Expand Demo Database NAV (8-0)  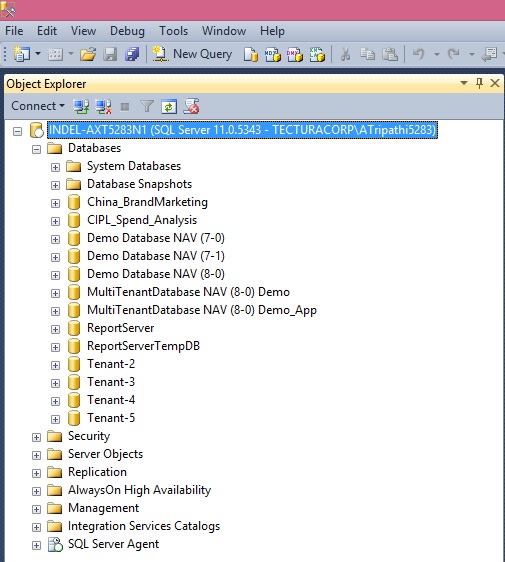point(55,275)
